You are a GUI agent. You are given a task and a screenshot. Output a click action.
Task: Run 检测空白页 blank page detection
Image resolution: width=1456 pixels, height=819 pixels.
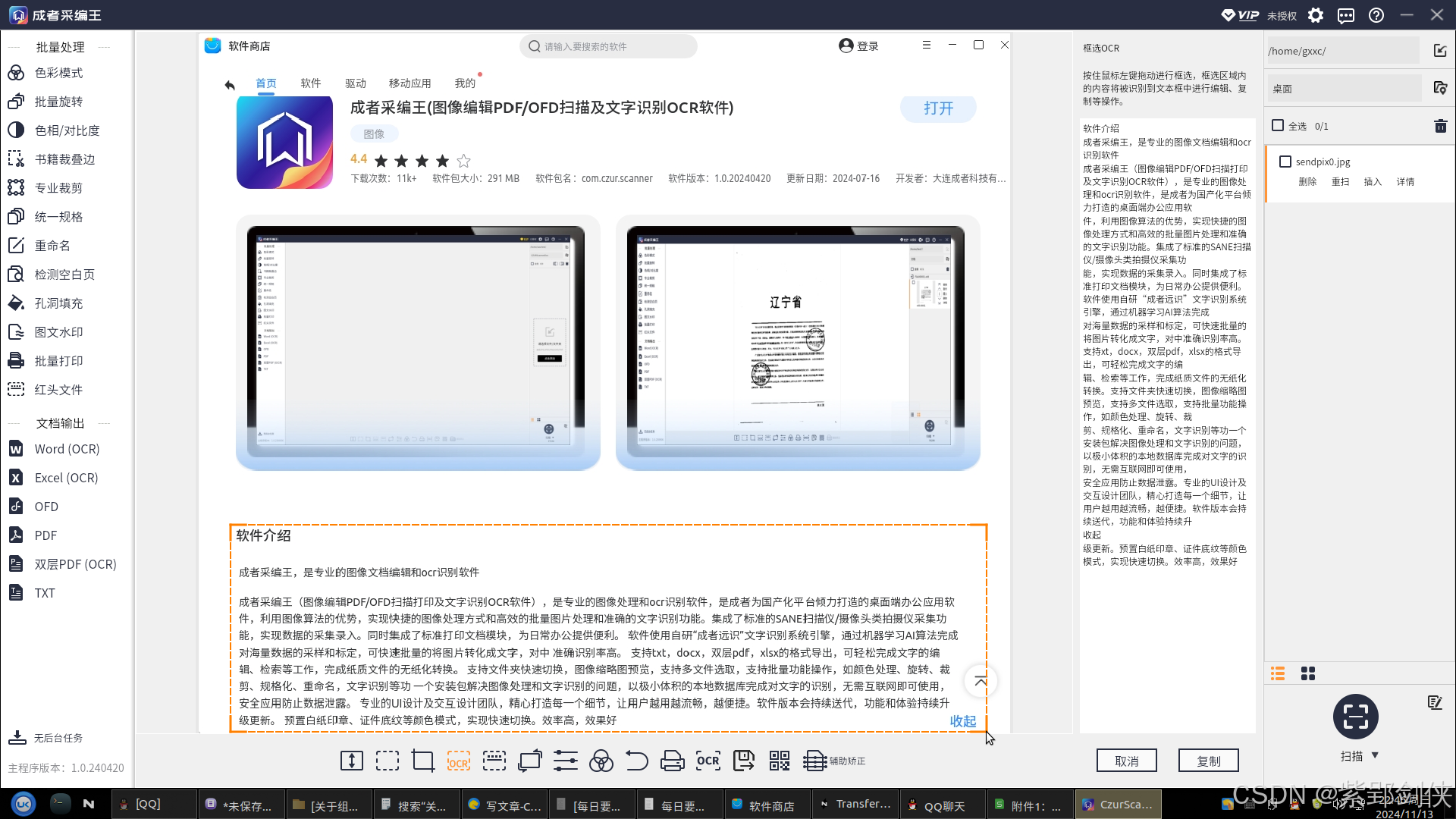52,275
